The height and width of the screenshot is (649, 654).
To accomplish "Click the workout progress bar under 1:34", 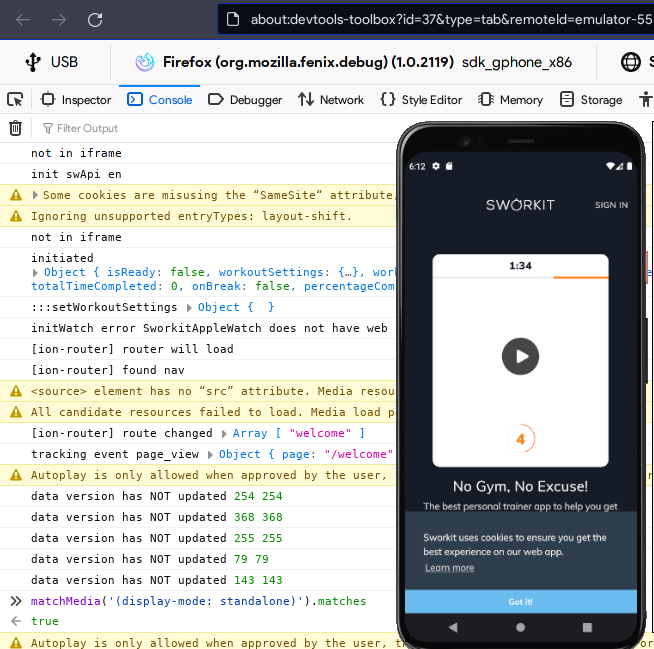I will tap(520, 277).
